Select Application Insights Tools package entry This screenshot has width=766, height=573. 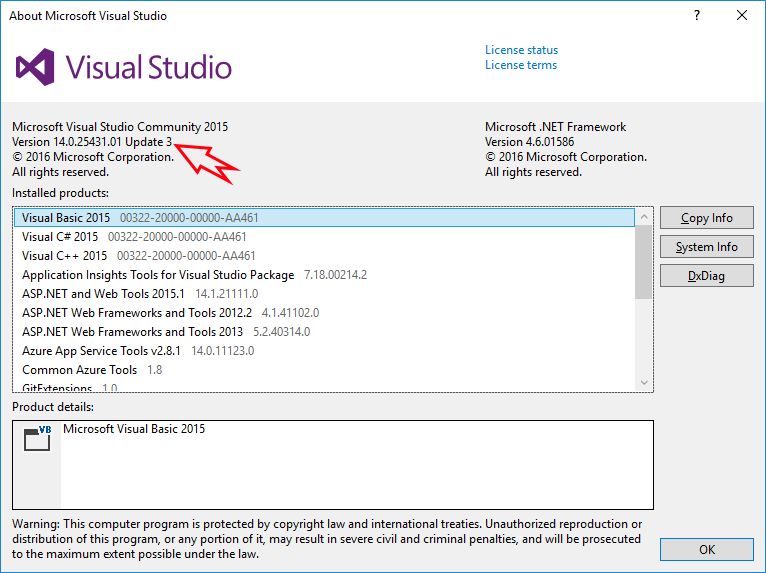[x=158, y=275]
